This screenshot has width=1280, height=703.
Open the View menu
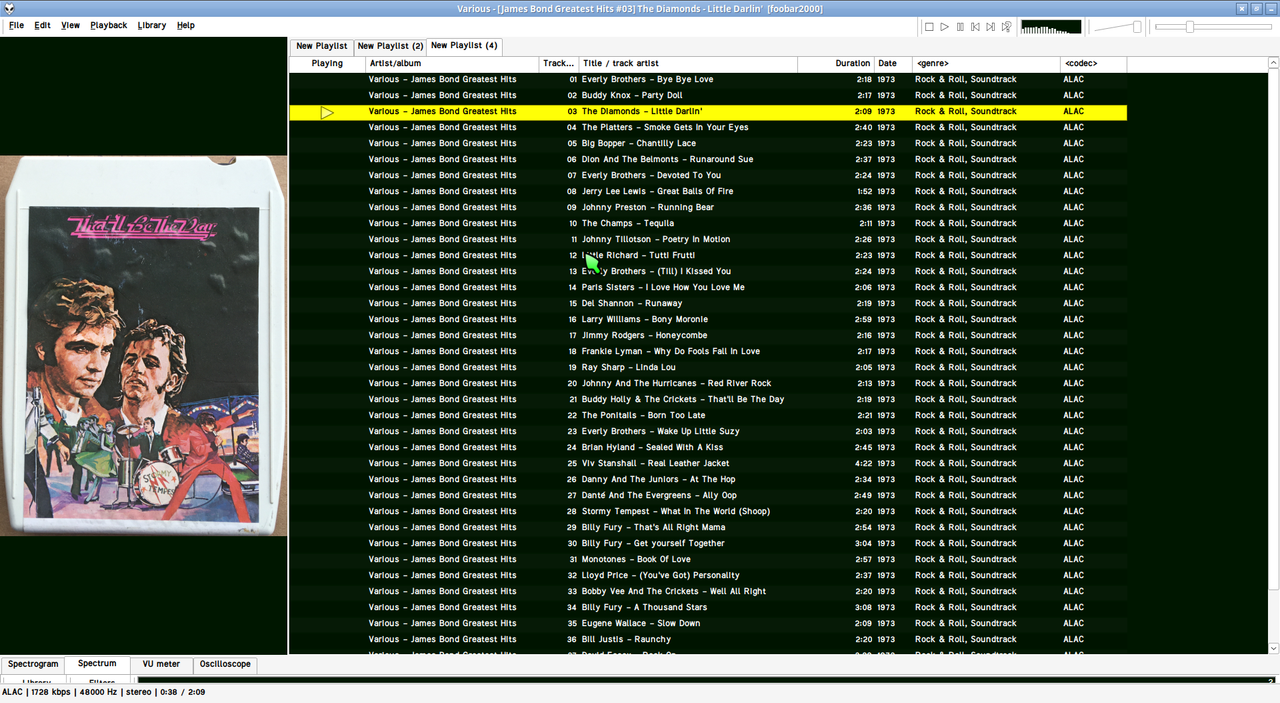70,25
